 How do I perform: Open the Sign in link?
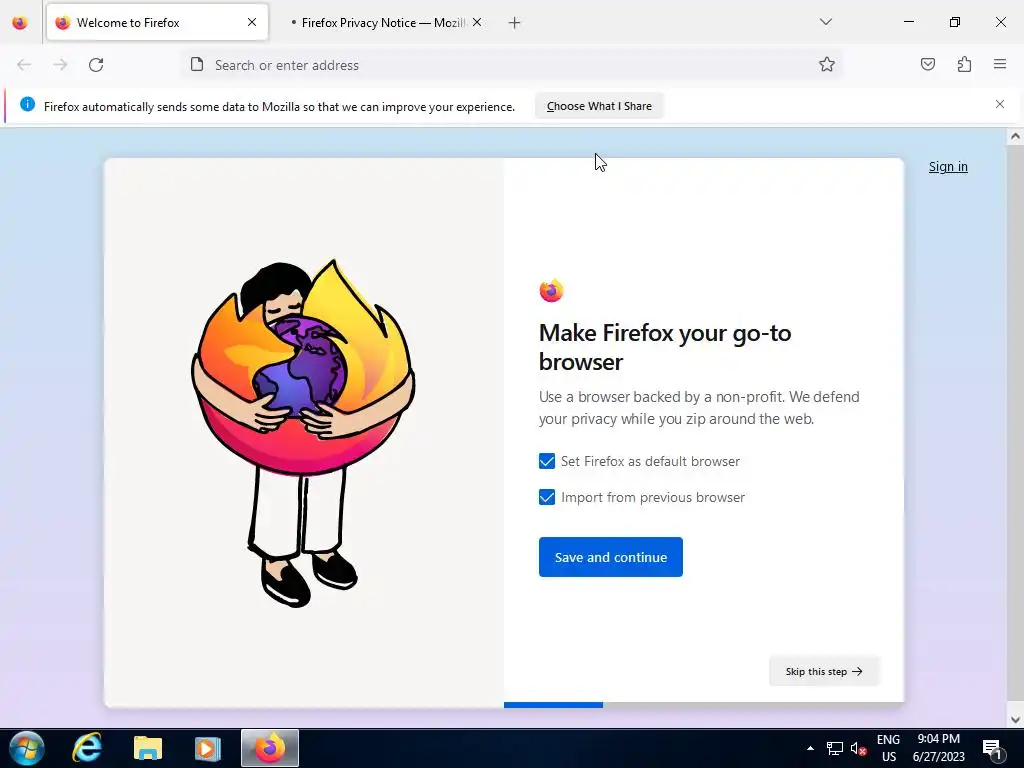(948, 167)
